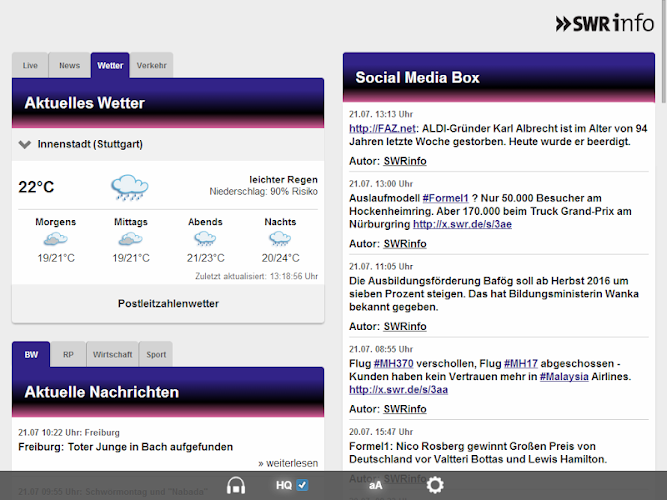Click the Nachts 20/24°C temperature
The image size is (667, 500).
[x=280, y=258]
